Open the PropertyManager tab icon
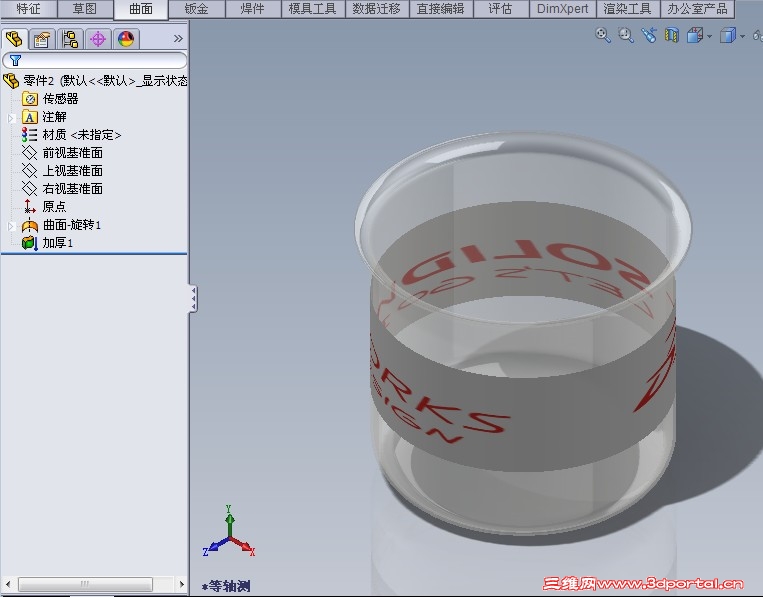The width and height of the screenshot is (763, 597). 42,39
